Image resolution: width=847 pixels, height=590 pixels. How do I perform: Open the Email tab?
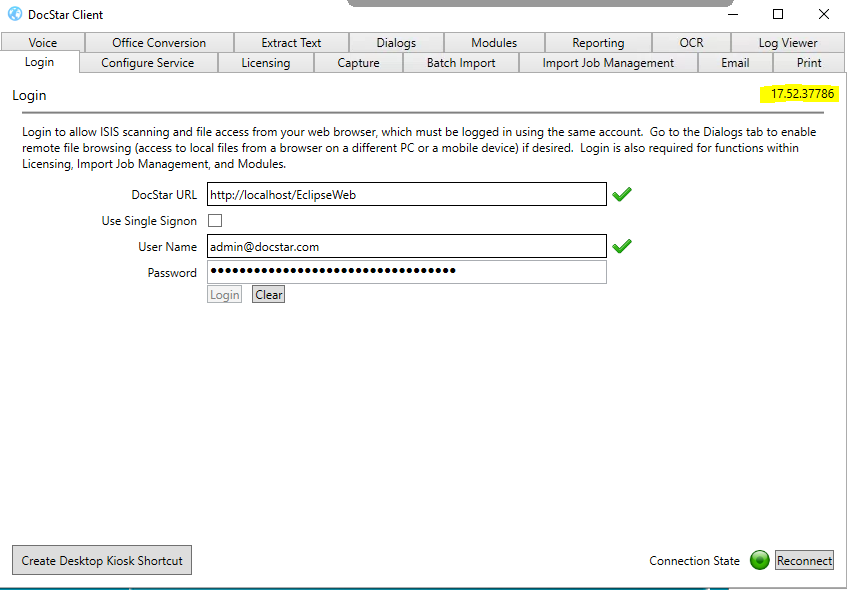[x=735, y=63]
